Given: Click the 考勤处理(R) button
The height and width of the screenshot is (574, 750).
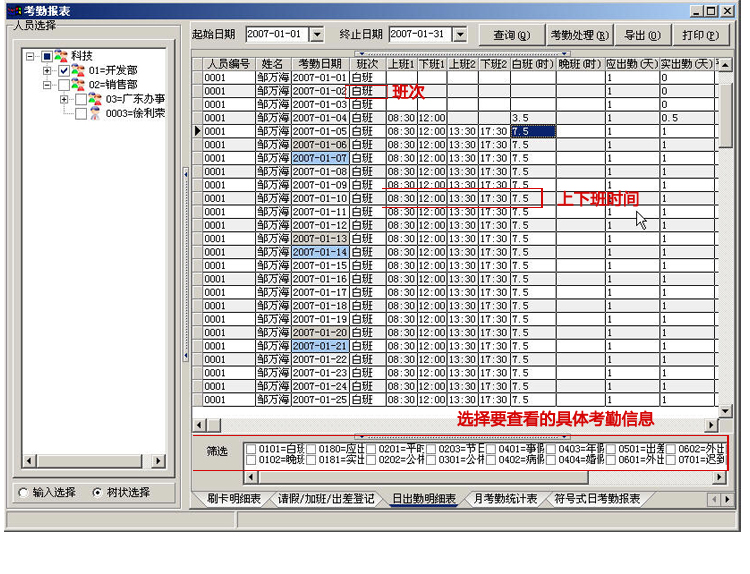Looking at the screenshot, I should pos(579,35).
